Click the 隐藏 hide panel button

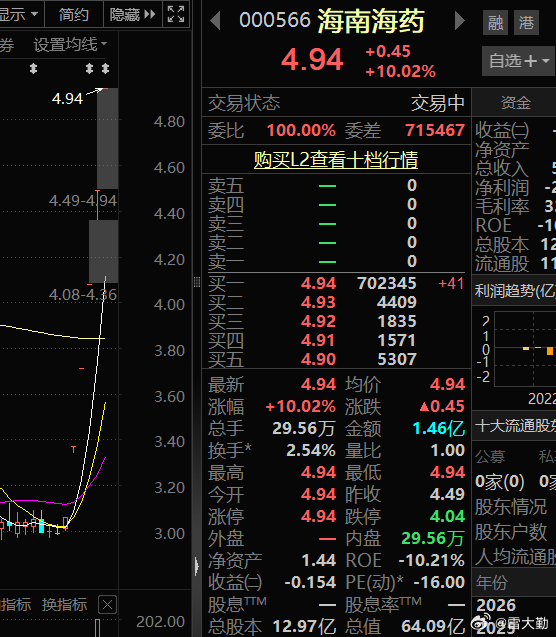click(x=132, y=15)
